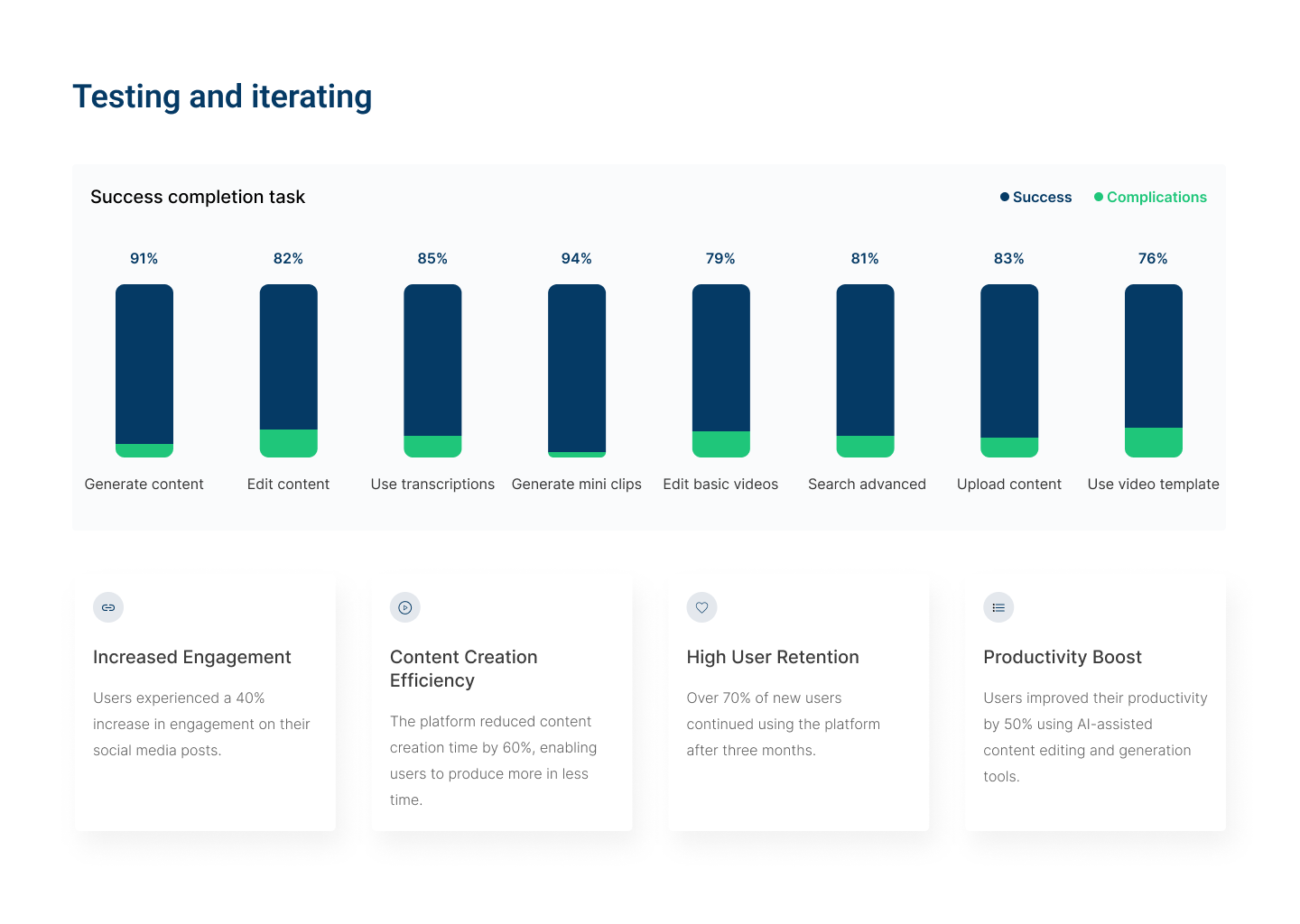Click the High User Retention heading
Screen dimensions: 1300x924
(773, 657)
